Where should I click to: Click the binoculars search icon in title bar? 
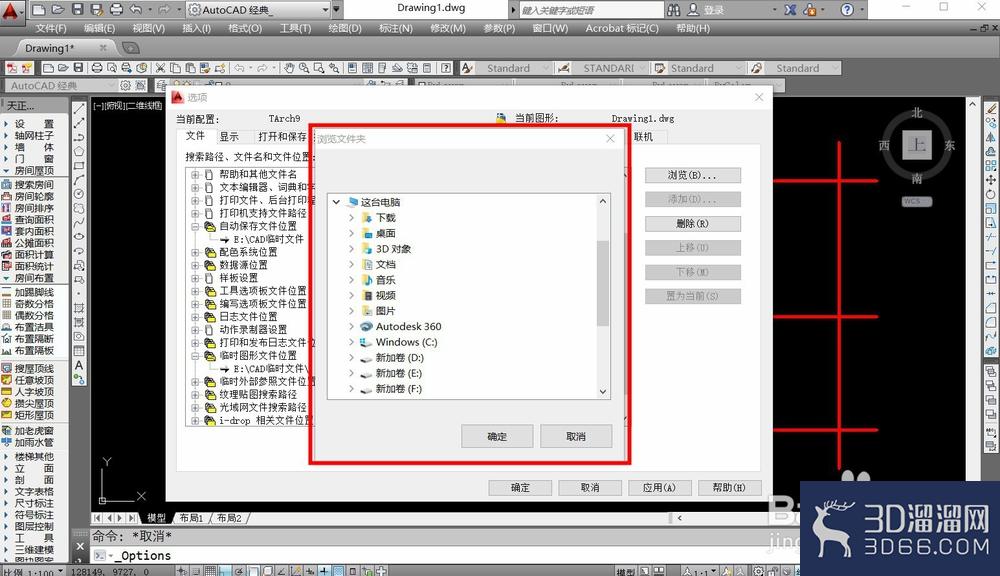(673, 10)
